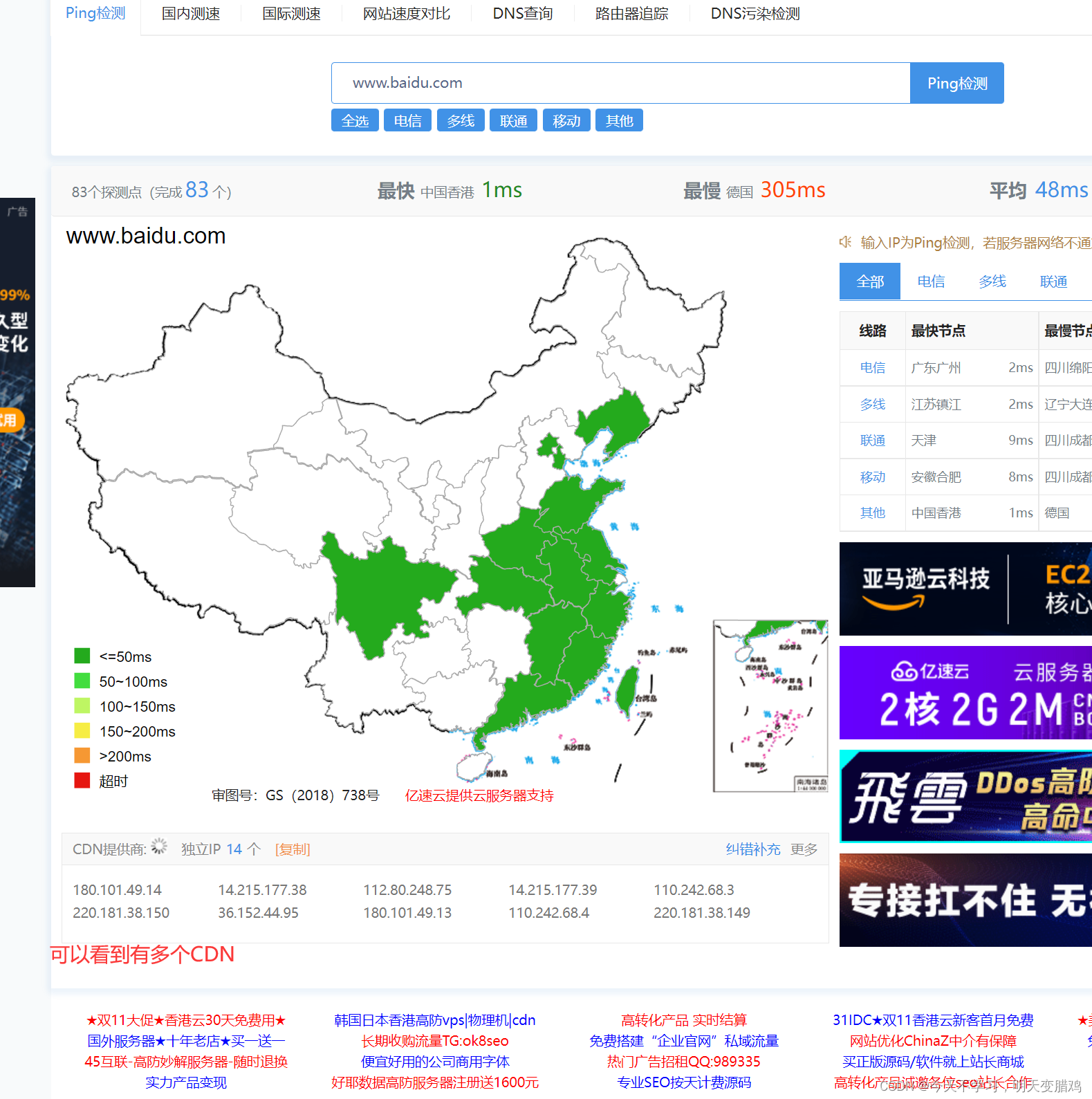Click the 更多 link in CDN bar
Image resolution: width=1092 pixels, height=1099 pixels.
[804, 849]
